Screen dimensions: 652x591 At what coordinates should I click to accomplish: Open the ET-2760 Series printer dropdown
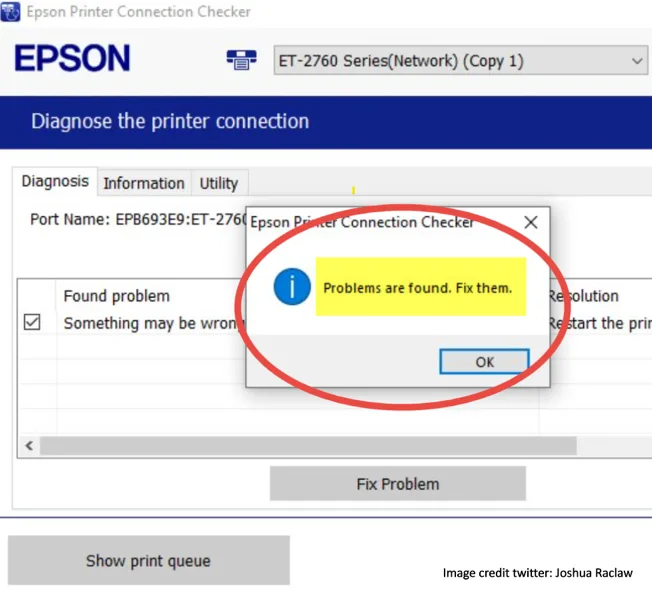click(x=460, y=60)
